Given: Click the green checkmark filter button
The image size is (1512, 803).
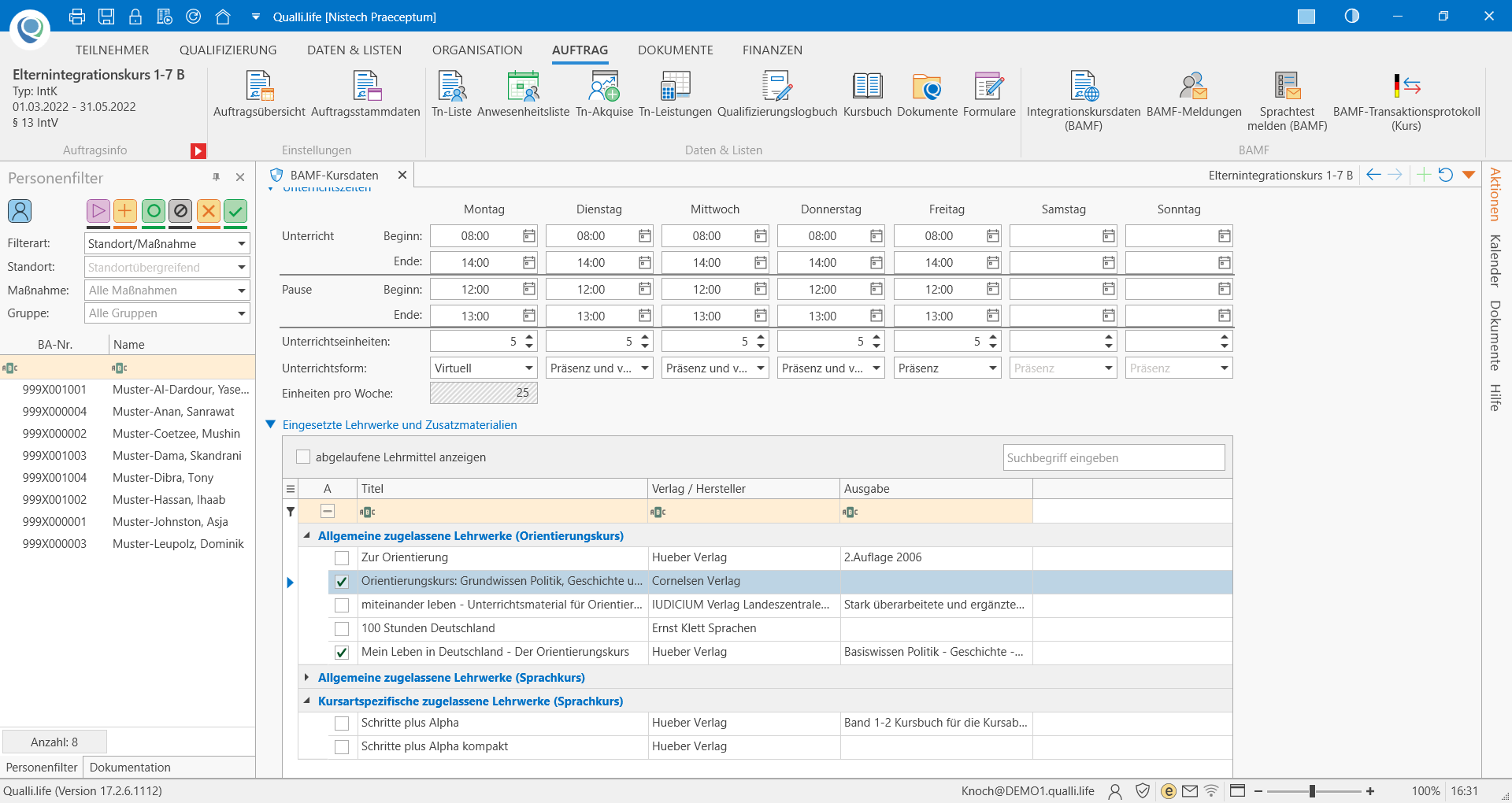Looking at the screenshot, I should [235, 211].
